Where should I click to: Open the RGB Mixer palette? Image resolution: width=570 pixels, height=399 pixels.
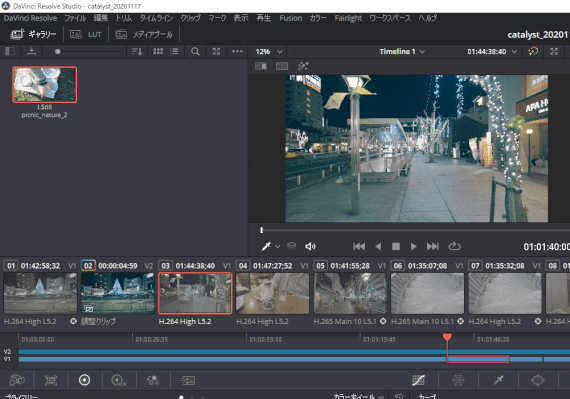click(153, 380)
